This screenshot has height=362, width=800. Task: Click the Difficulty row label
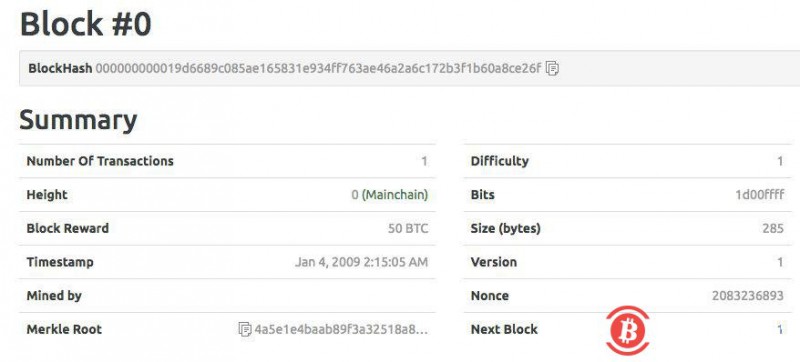tap(499, 161)
